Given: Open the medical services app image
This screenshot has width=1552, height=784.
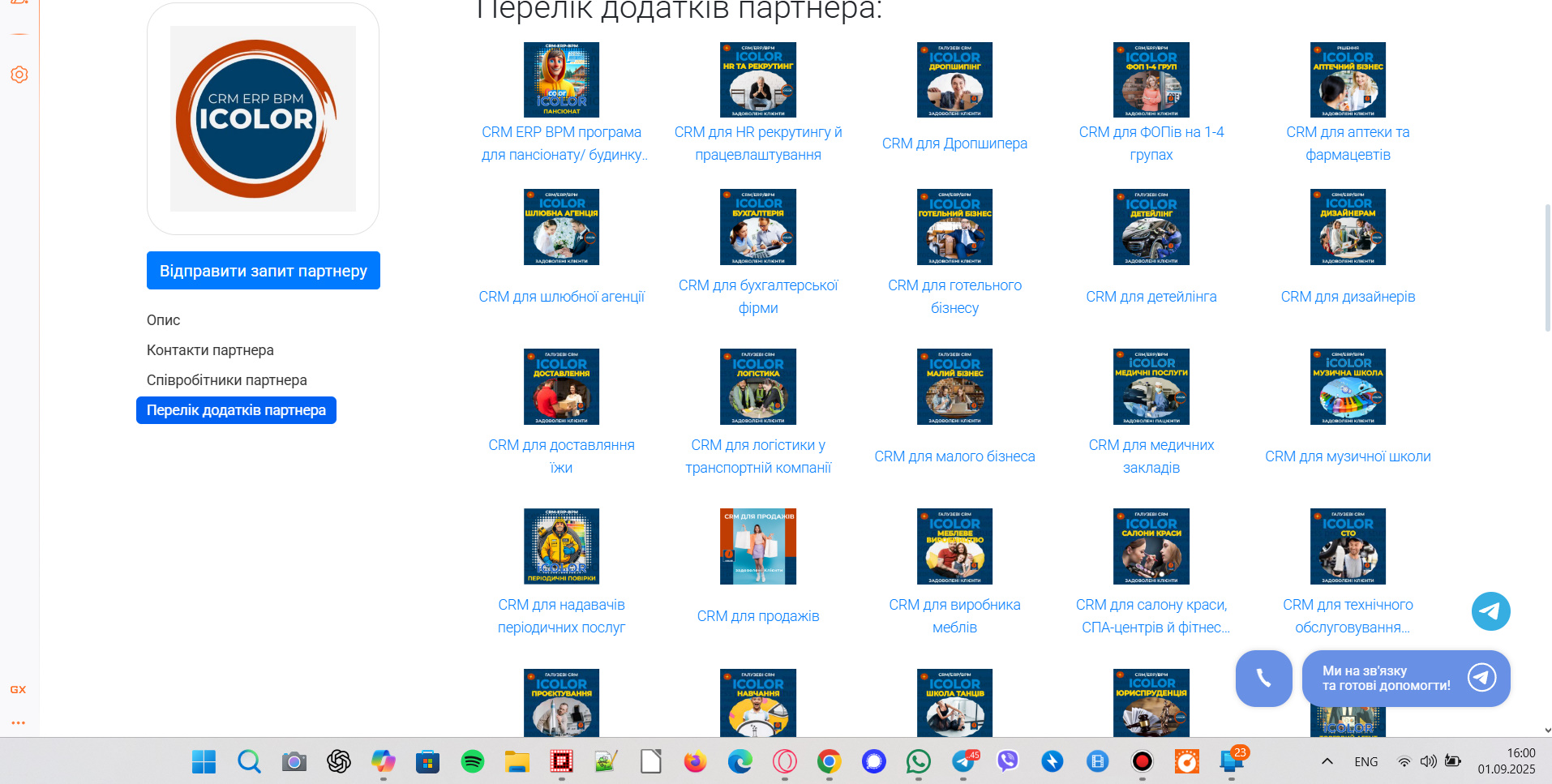Looking at the screenshot, I should pyautogui.click(x=1151, y=387).
